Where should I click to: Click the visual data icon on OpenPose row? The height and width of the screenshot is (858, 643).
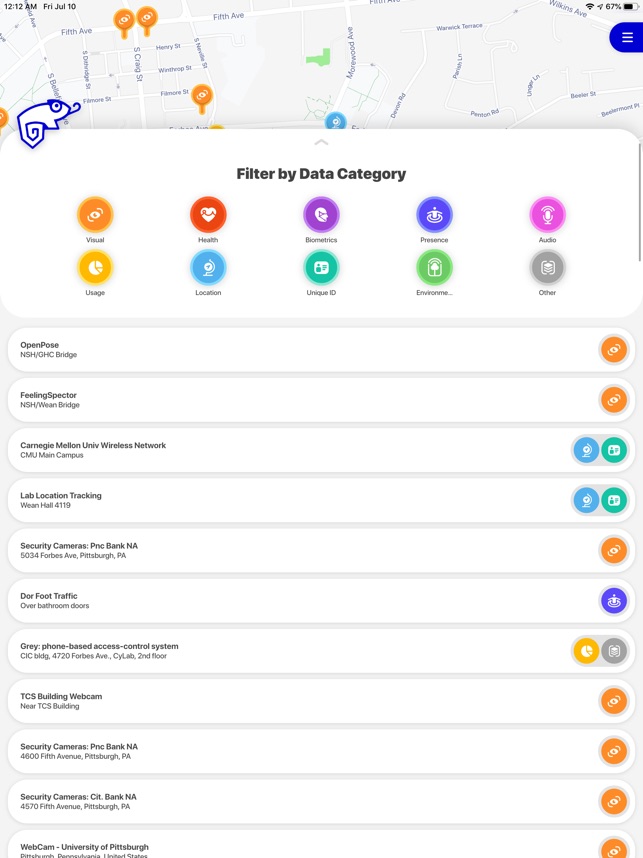[x=613, y=349]
